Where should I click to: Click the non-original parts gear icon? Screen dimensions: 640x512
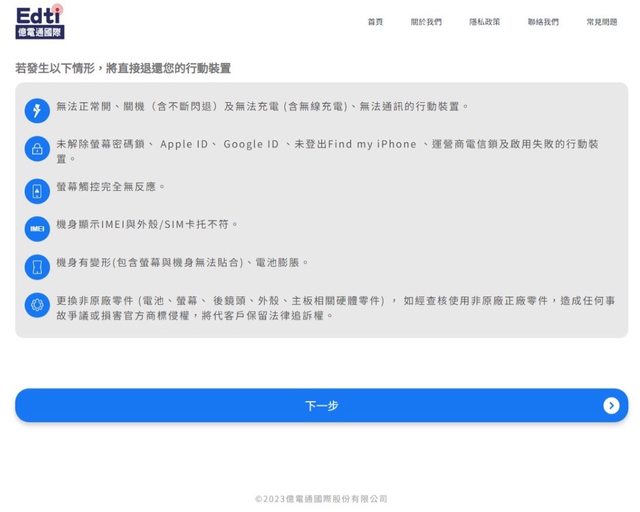pos(37,305)
